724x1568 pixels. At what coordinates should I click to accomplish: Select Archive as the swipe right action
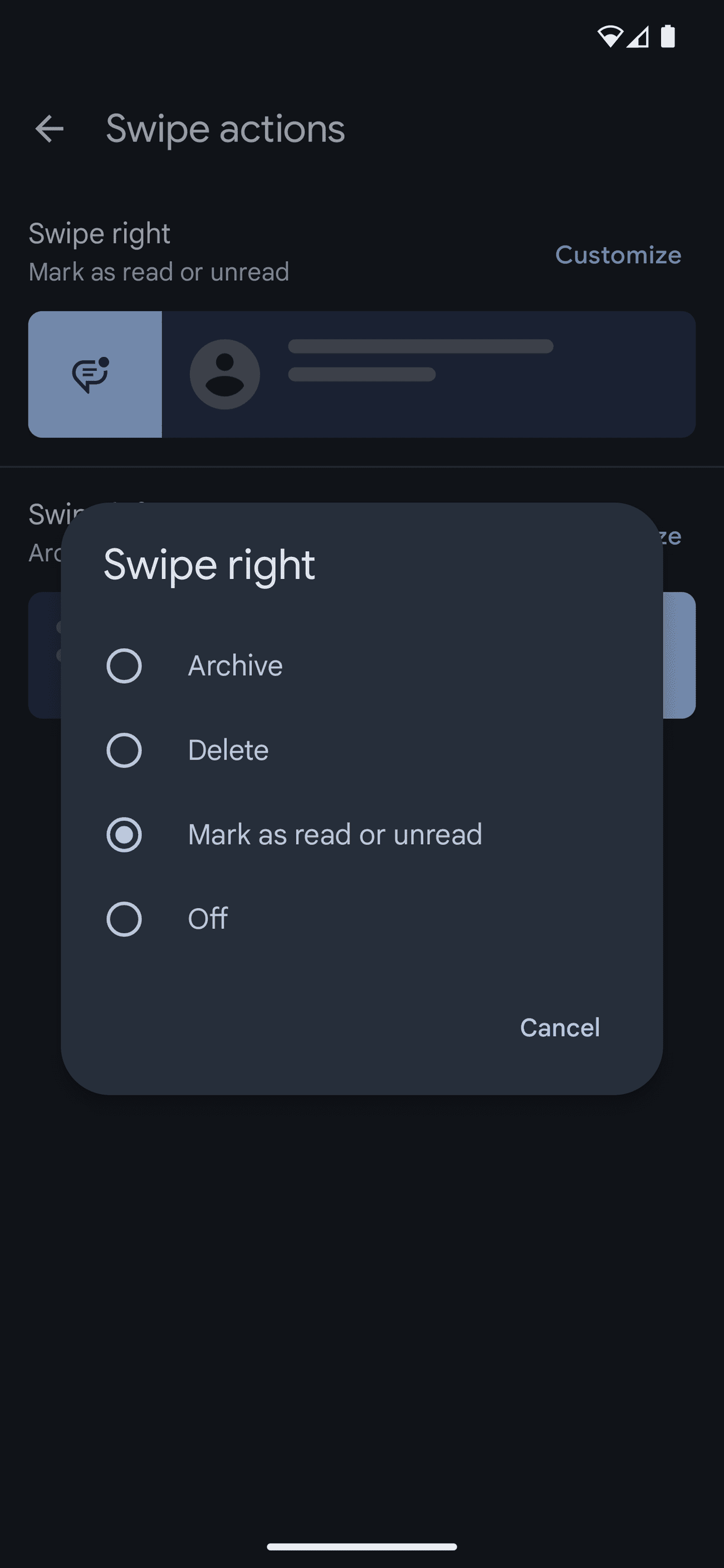[x=235, y=665]
